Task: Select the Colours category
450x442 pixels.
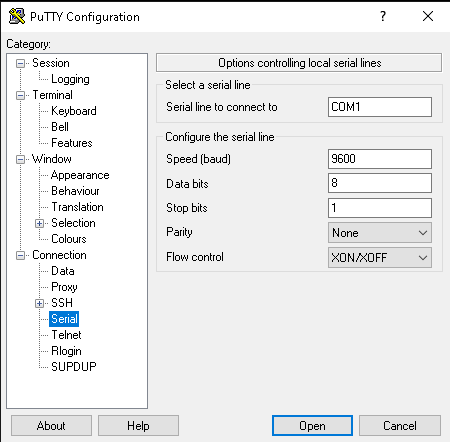Action: [x=69, y=239]
